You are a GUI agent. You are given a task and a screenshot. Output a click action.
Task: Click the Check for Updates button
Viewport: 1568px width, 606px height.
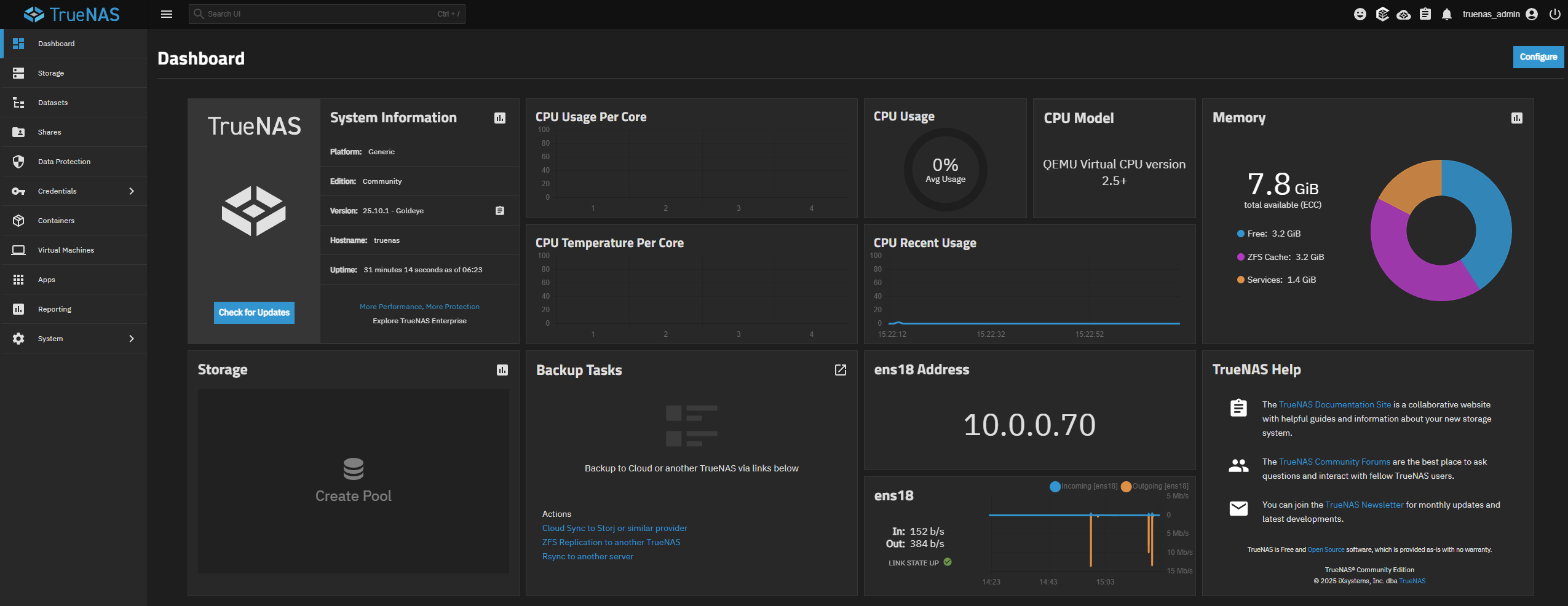click(254, 312)
